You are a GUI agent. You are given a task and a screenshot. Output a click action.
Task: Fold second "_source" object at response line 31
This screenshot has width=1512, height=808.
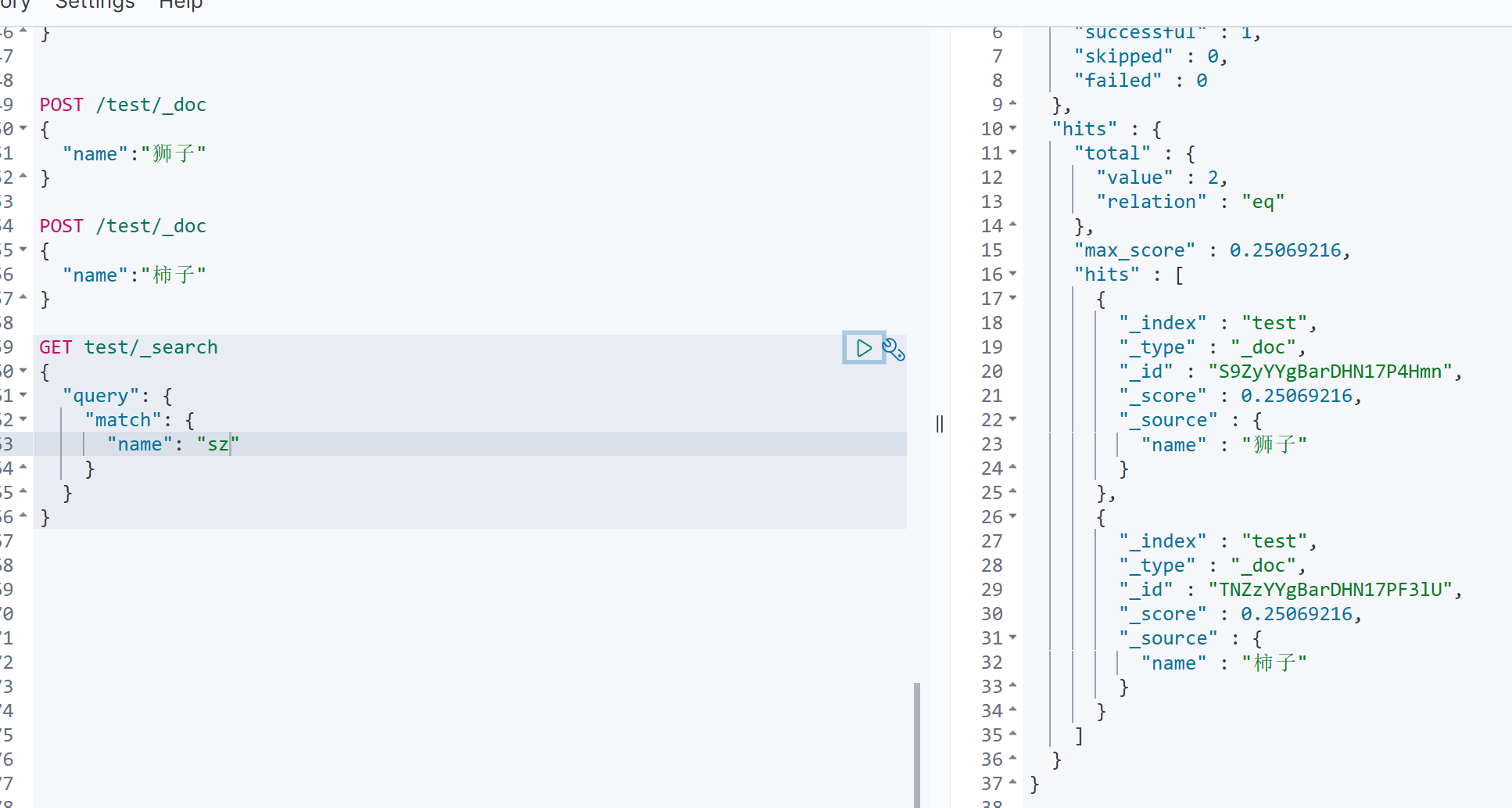(x=1013, y=637)
